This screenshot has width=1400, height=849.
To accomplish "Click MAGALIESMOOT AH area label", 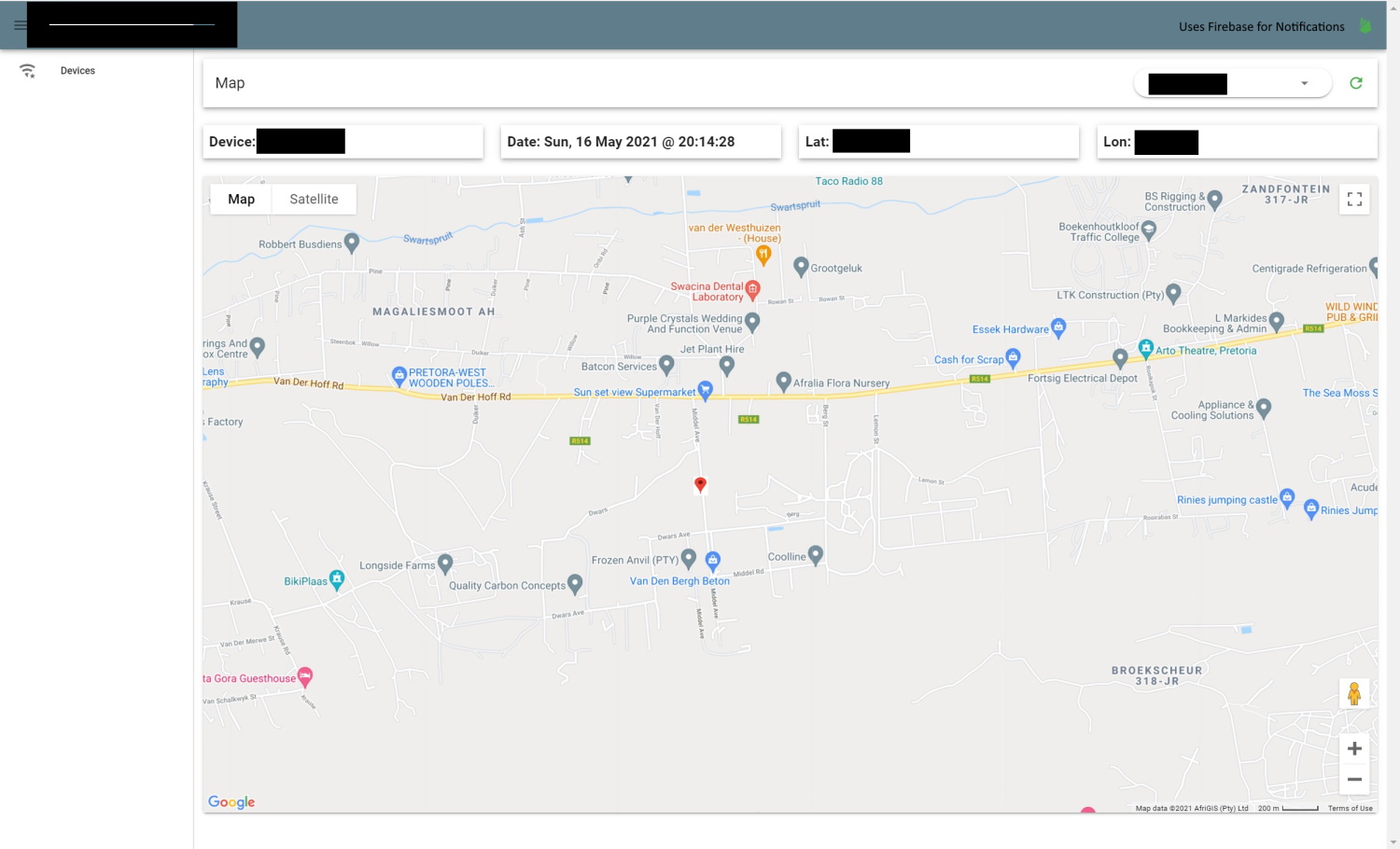I will [x=434, y=312].
